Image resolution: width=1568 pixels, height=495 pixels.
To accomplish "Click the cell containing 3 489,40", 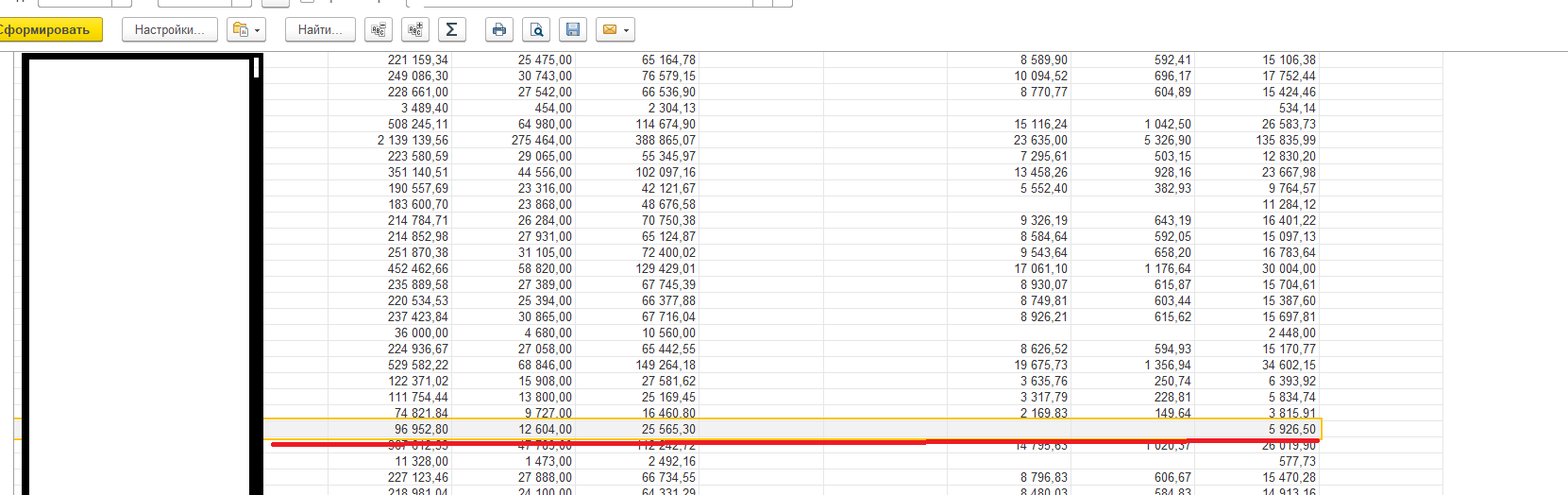I will tap(421, 108).
